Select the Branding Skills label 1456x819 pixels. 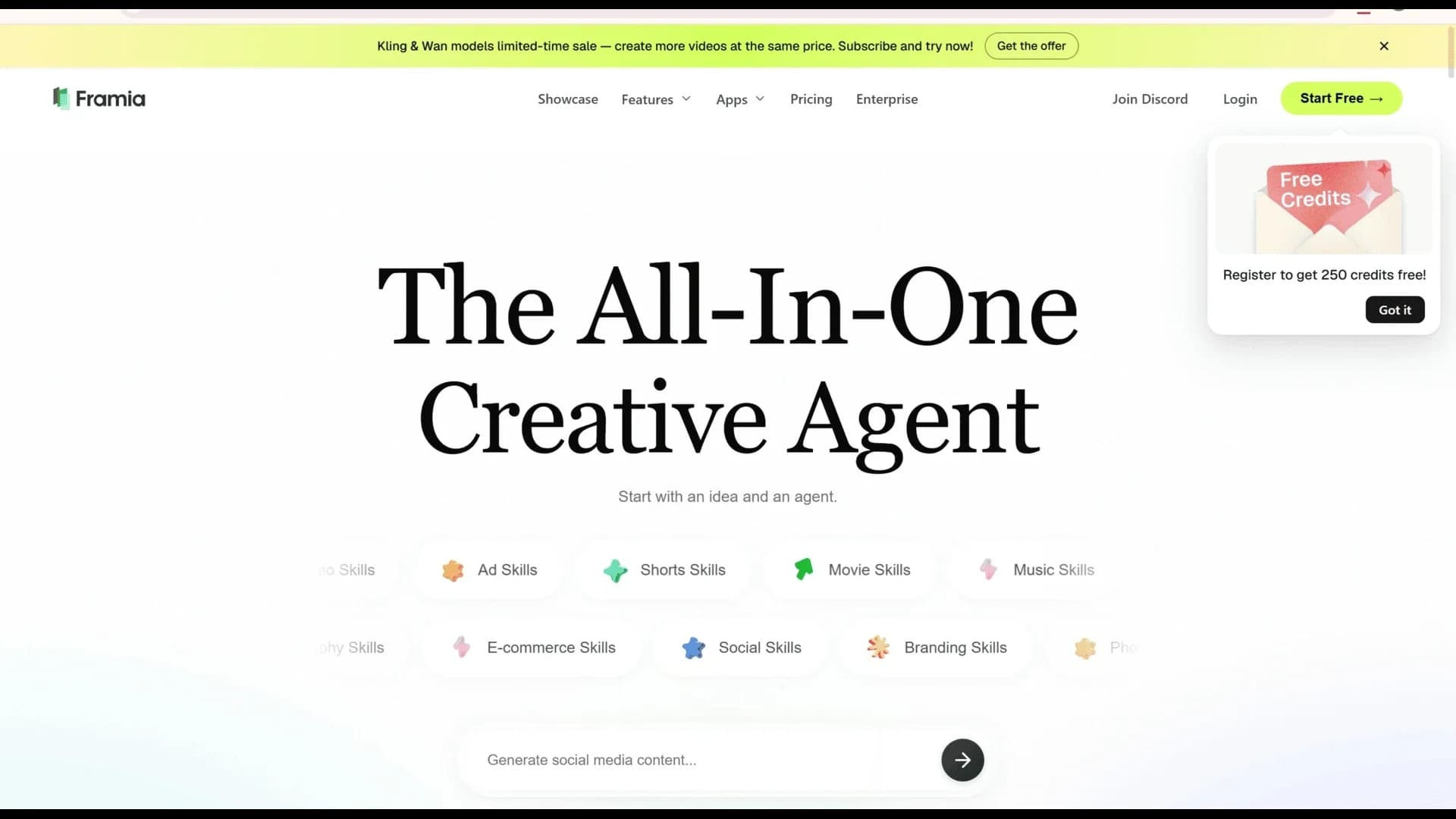[x=955, y=648]
